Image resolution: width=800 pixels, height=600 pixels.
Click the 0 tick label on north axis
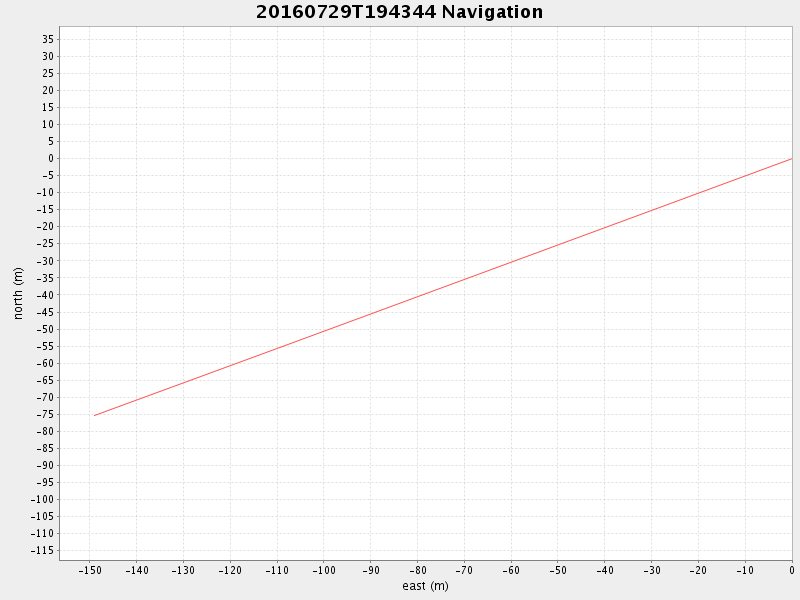pyautogui.click(x=50, y=158)
